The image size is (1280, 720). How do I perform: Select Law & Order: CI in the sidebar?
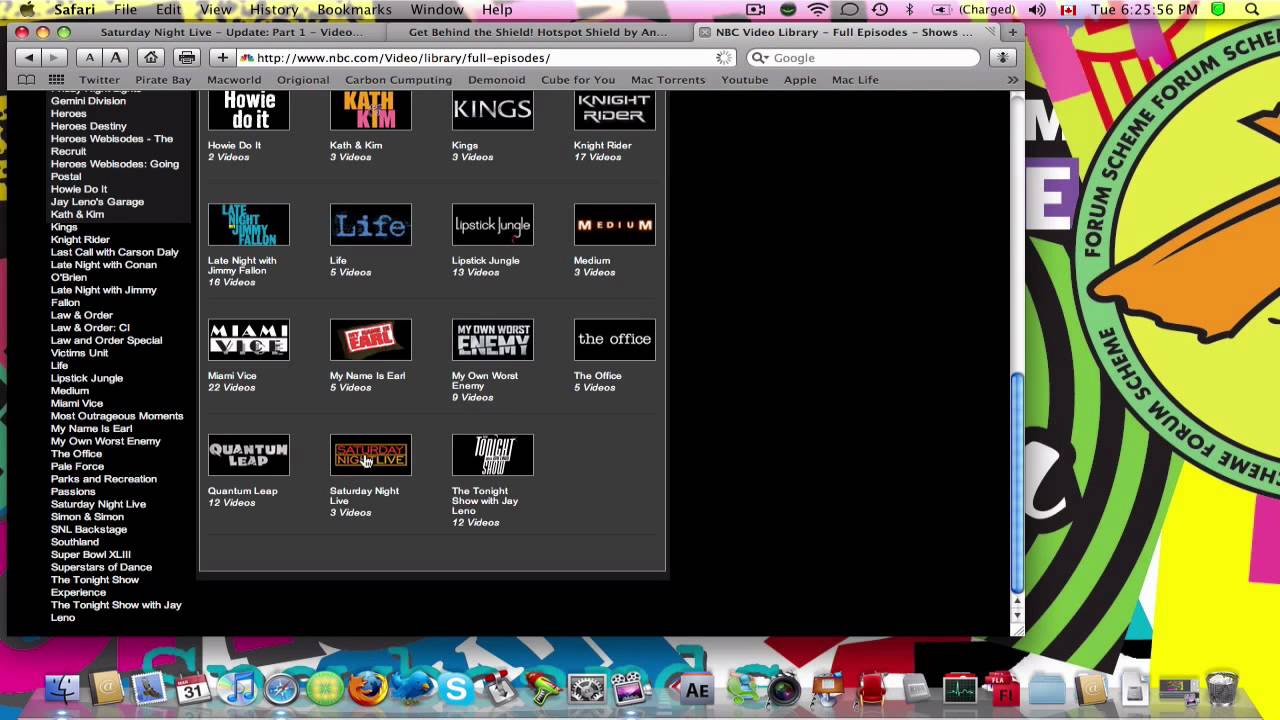[x=90, y=328]
